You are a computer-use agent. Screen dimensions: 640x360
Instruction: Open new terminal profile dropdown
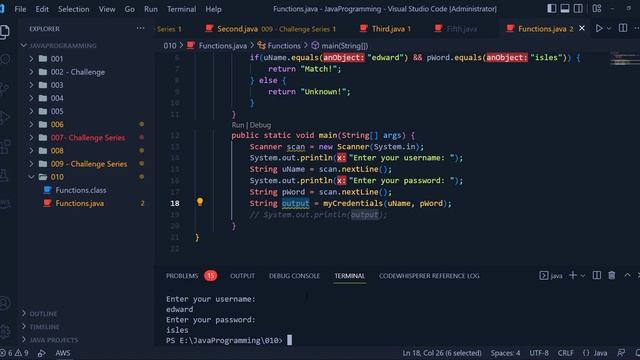click(583, 276)
